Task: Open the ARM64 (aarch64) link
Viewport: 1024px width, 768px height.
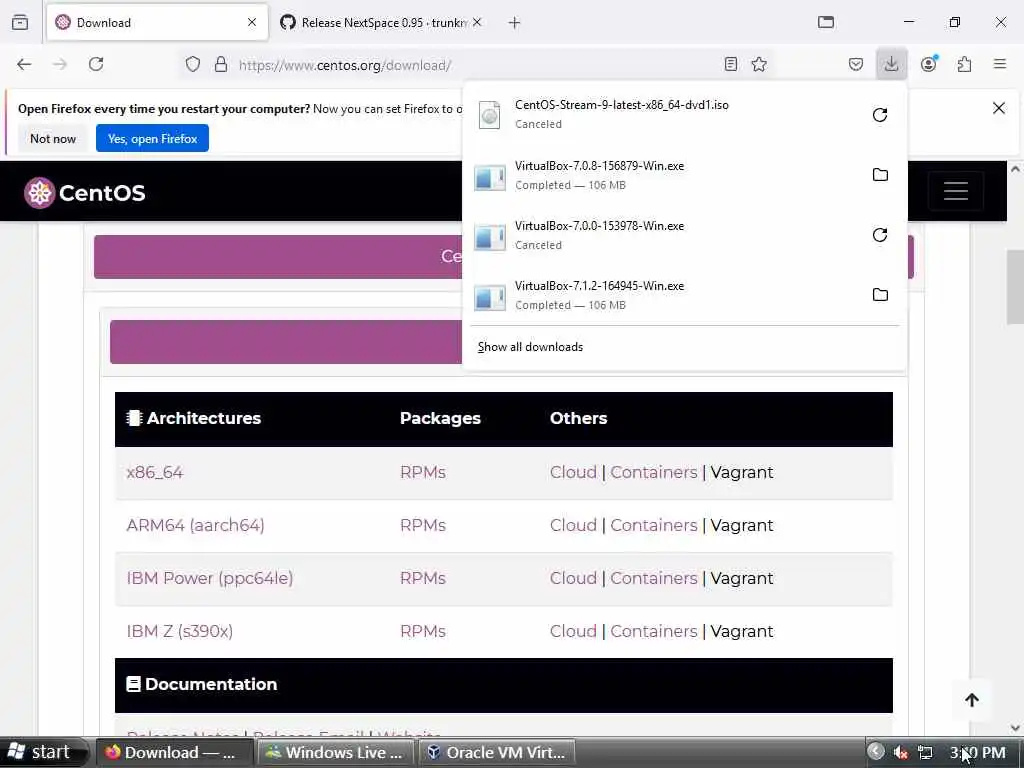Action: coord(195,525)
